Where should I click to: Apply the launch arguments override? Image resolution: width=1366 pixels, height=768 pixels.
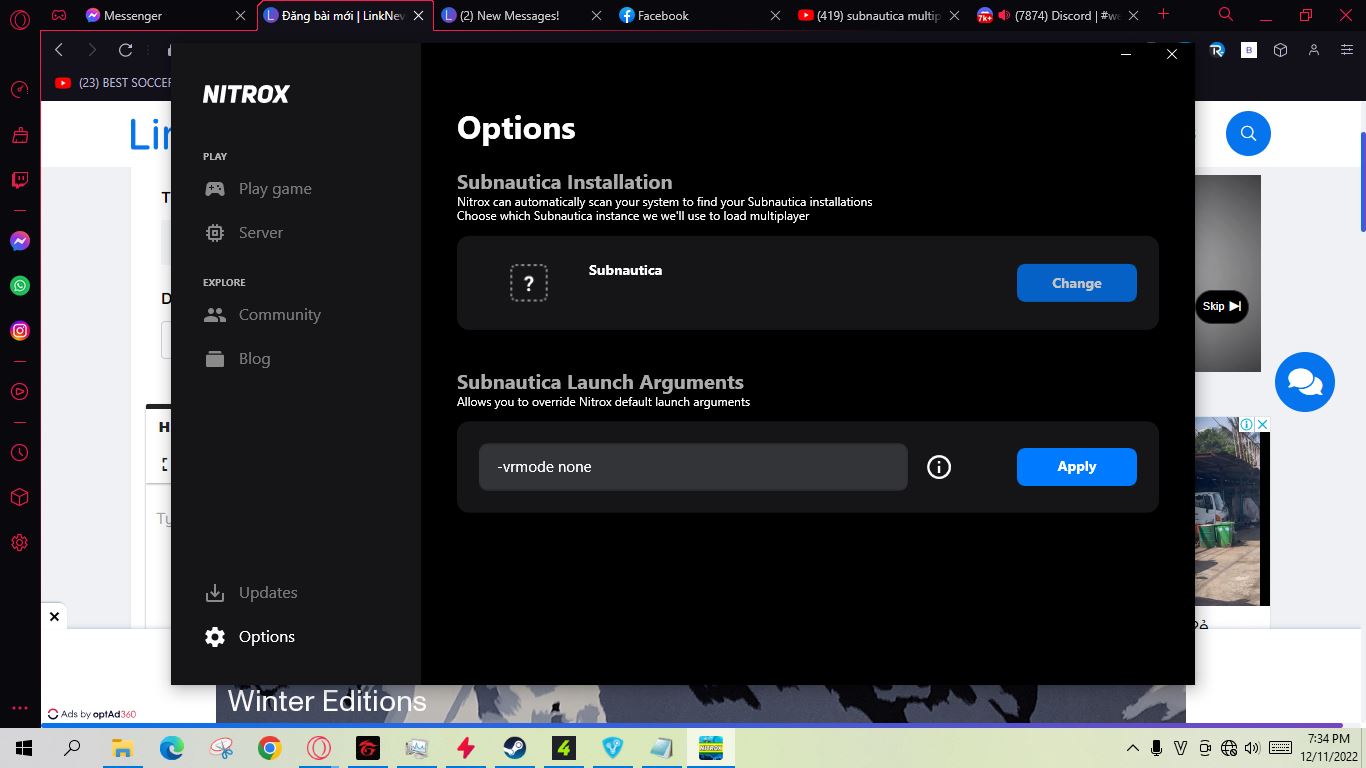pos(1076,466)
